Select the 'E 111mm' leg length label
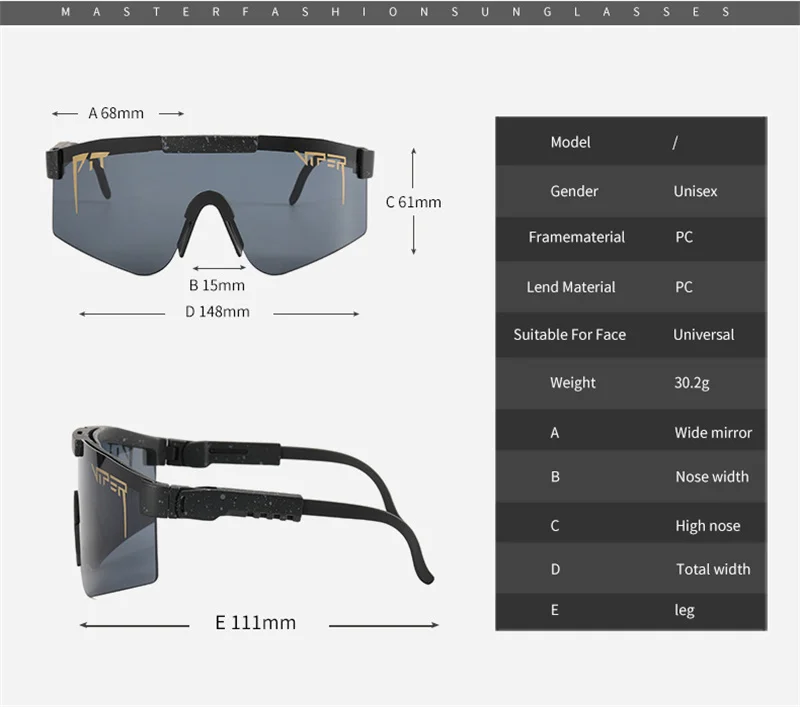Image resolution: width=800 pixels, height=707 pixels. pos(256,623)
